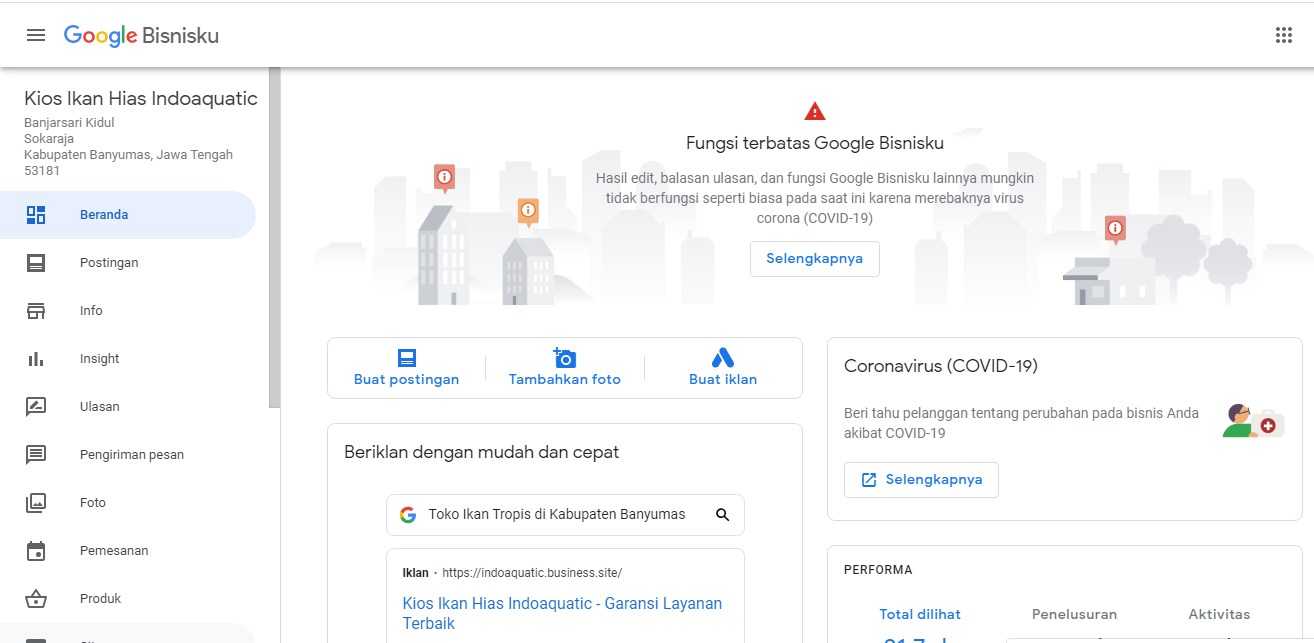Click the red warning triangle icon
Screen dimensions: 1314x643
coord(815,111)
